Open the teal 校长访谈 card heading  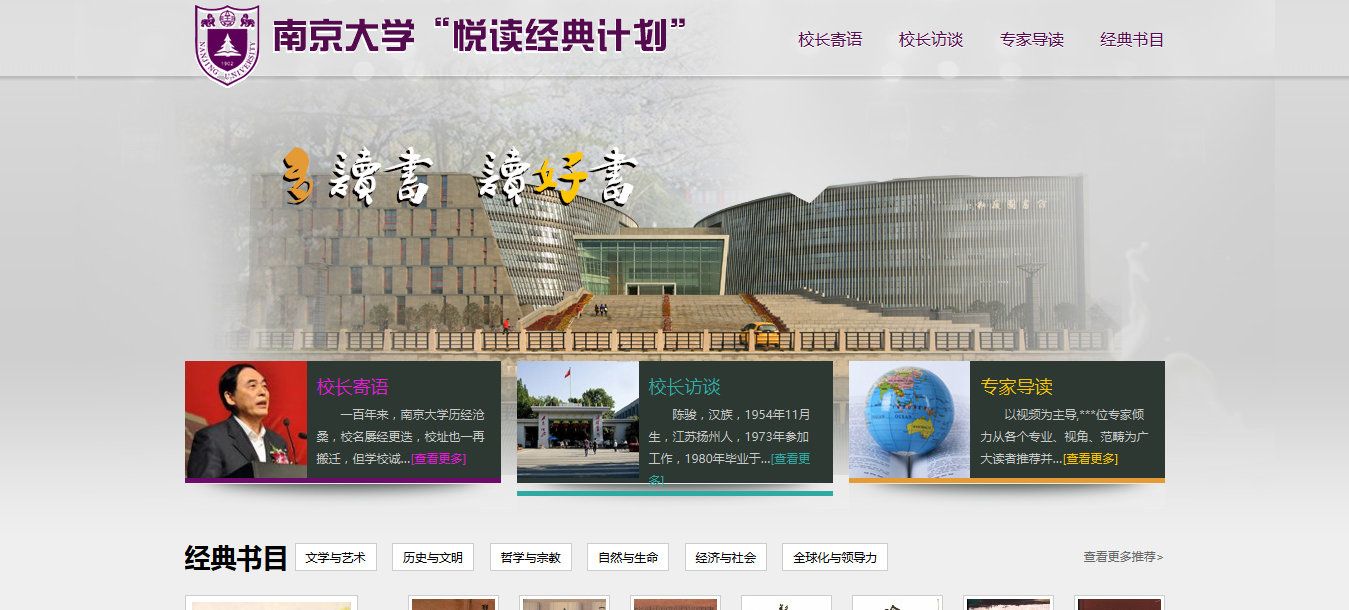(684, 387)
